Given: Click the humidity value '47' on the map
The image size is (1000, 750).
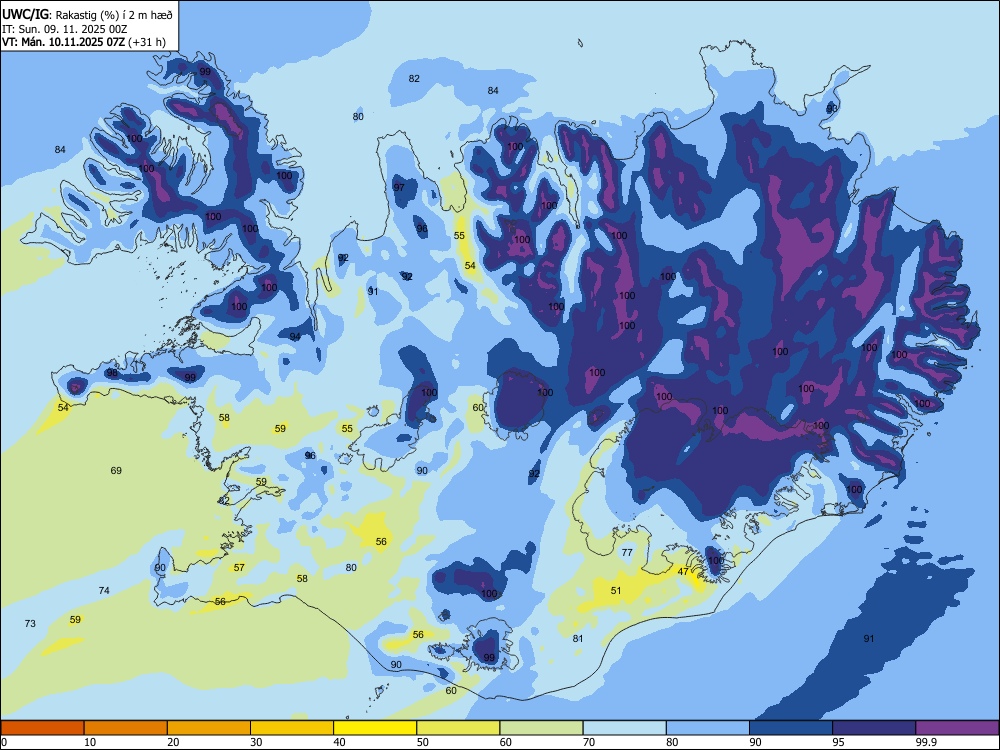Looking at the screenshot, I should [683, 571].
